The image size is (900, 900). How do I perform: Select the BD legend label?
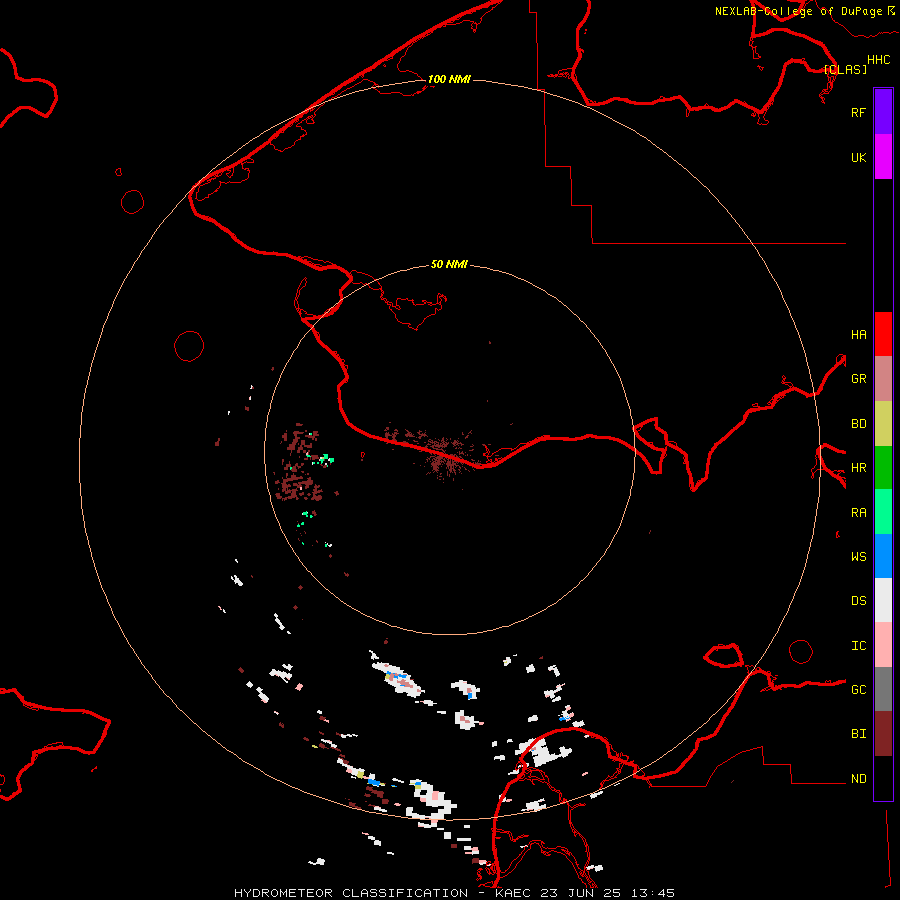(x=858, y=424)
